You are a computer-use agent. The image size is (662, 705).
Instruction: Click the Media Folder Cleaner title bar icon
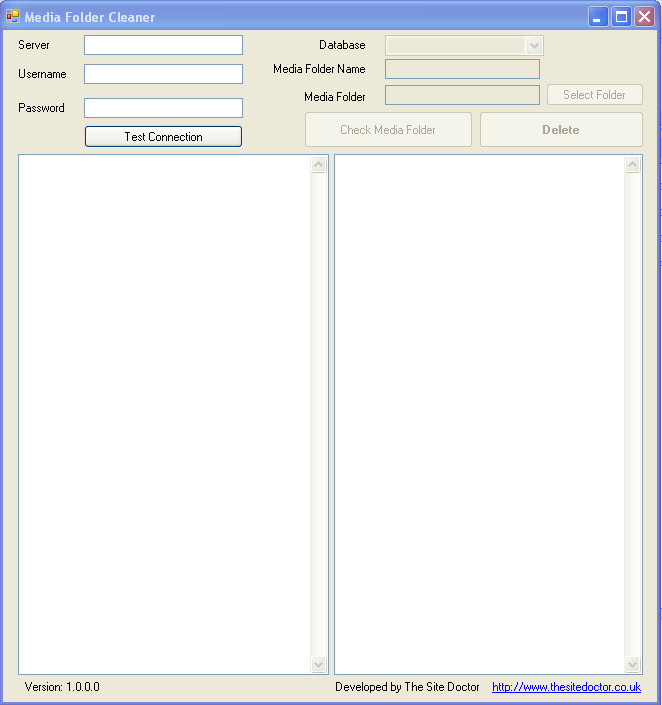click(x=13, y=17)
